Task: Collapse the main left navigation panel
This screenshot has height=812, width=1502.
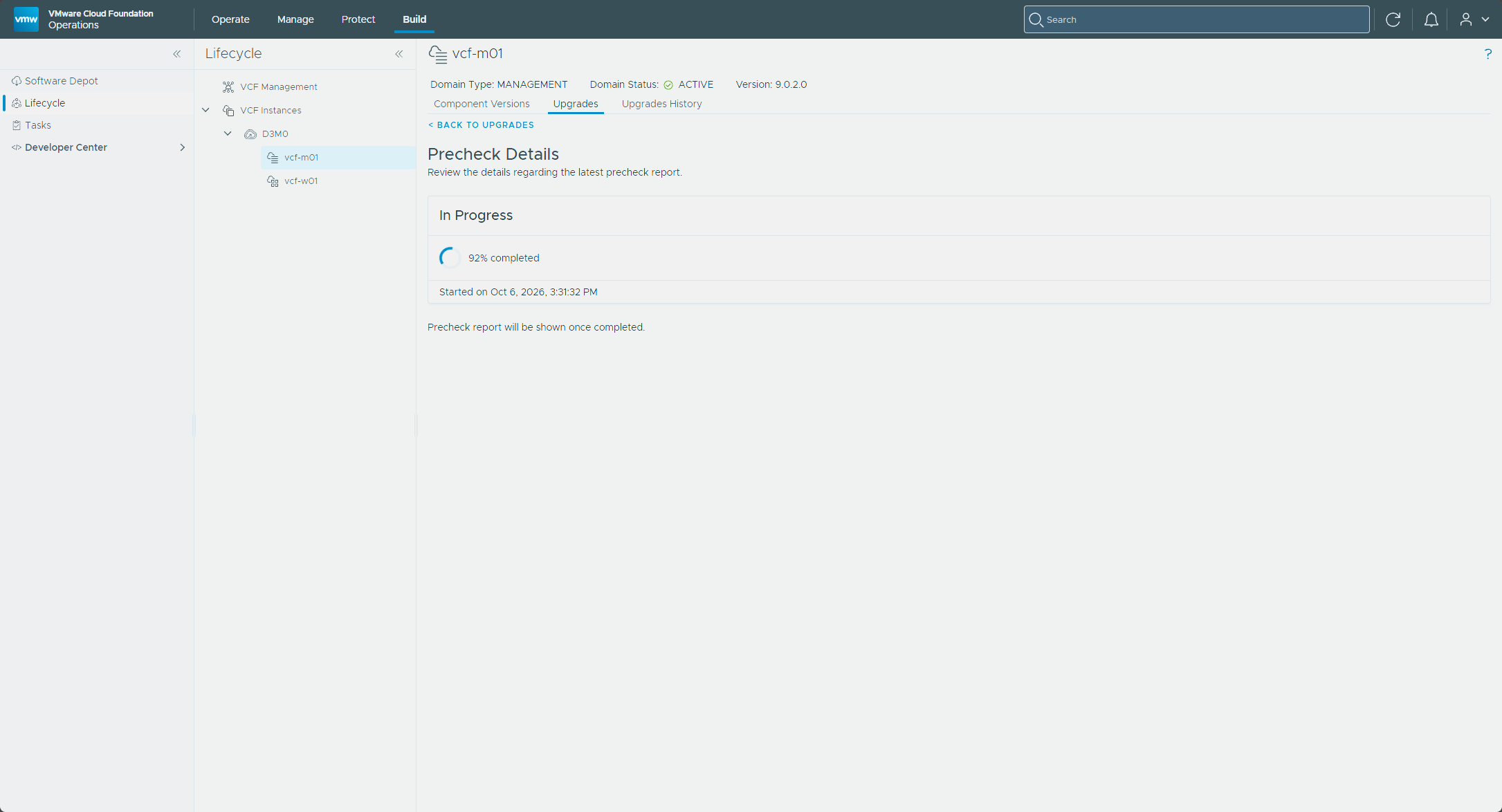Action: [177, 54]
